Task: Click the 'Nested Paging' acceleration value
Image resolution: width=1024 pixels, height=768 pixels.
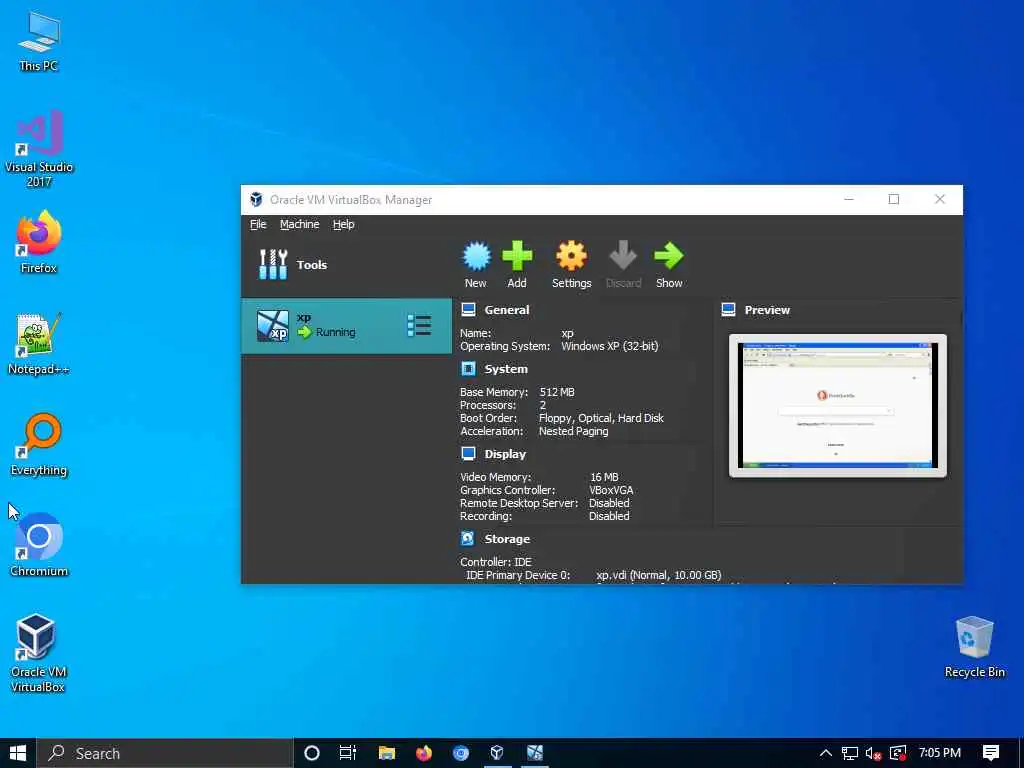Action: pos(573,431)
